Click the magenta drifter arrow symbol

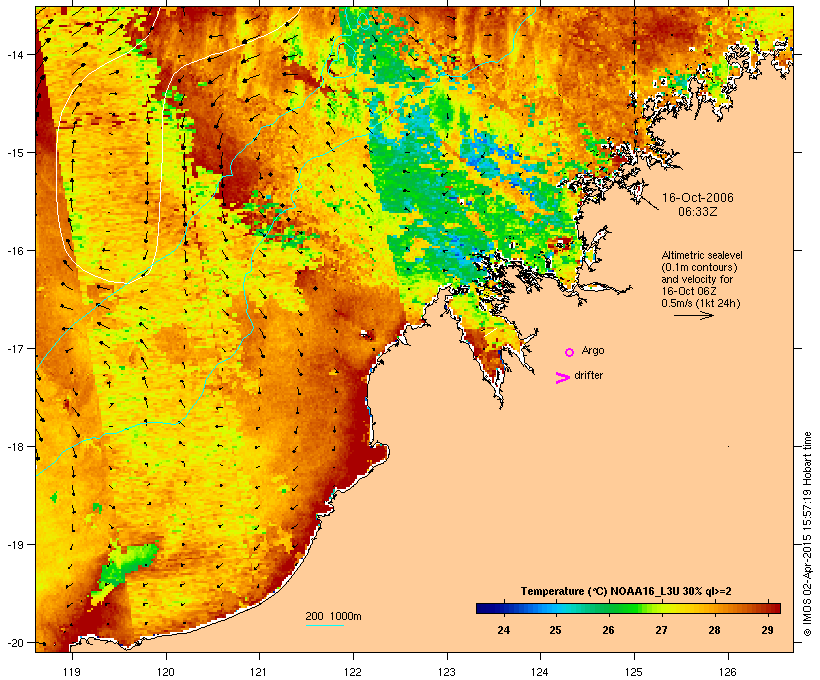point(562,378)
